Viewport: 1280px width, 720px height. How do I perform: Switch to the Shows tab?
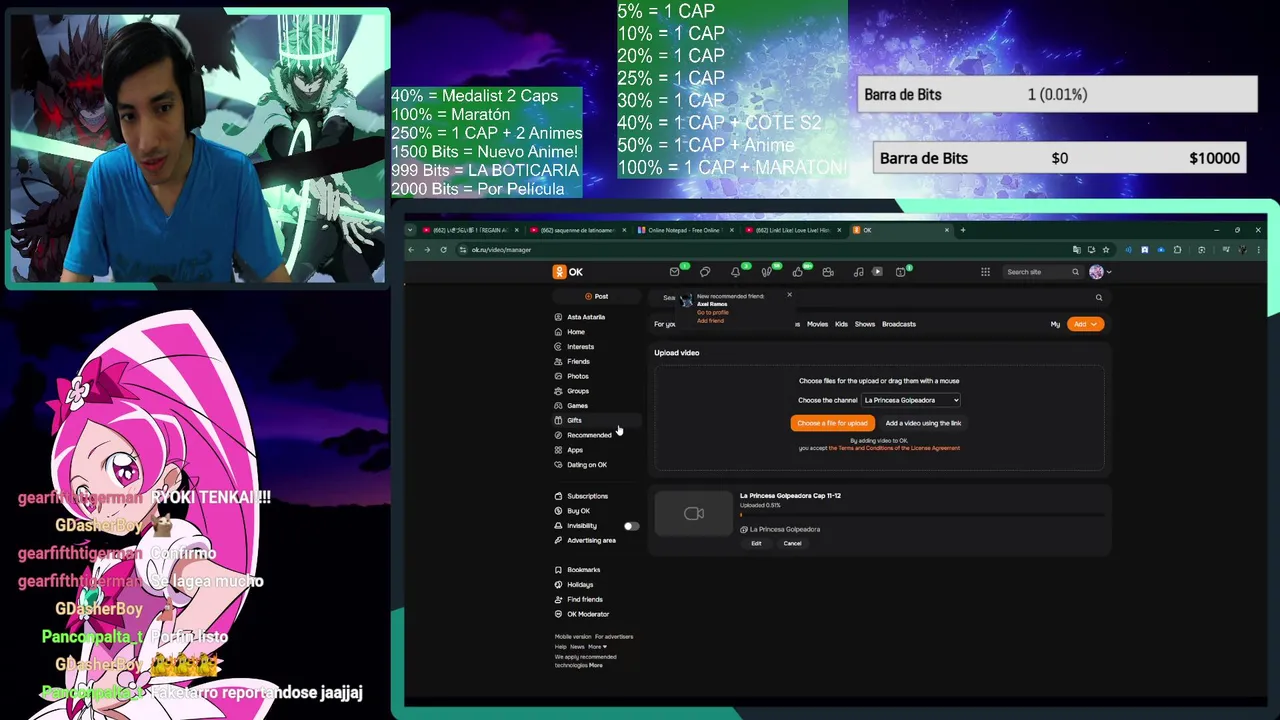865,324
